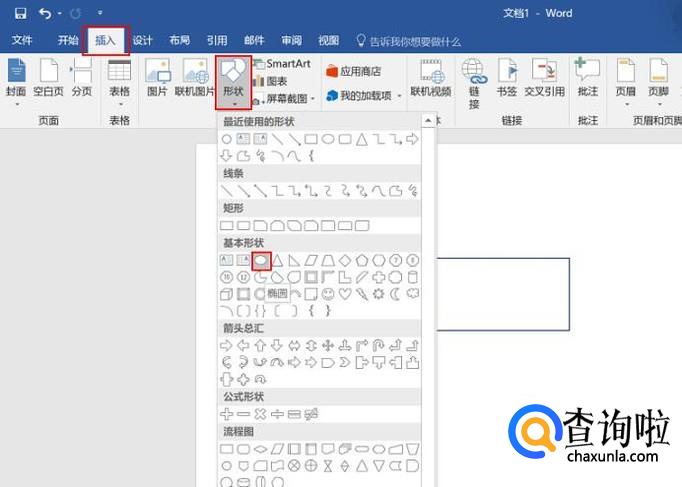Insert a 空白页 blank page
This screenshot has width=682, height=487.
click(48, 77)
